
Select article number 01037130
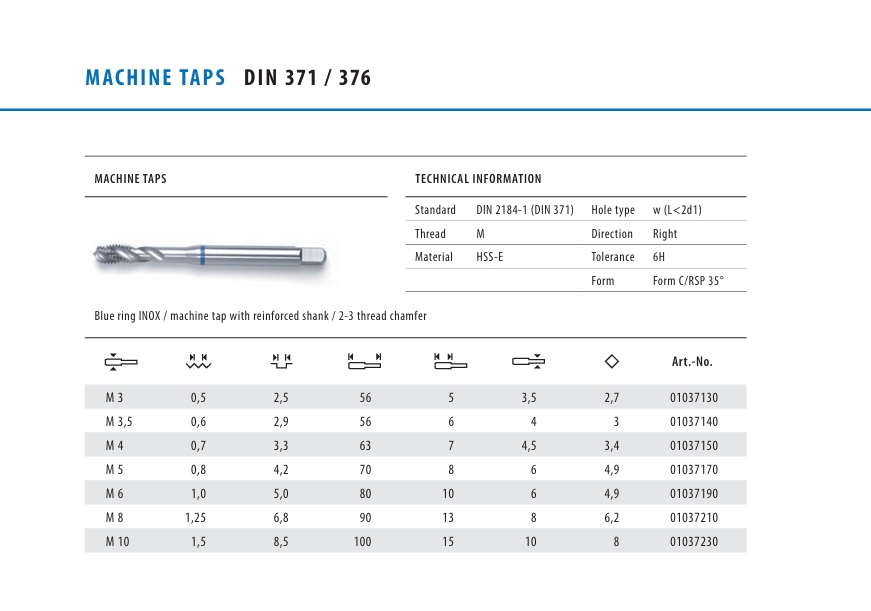pyautogui.click(x=693, y=398)
